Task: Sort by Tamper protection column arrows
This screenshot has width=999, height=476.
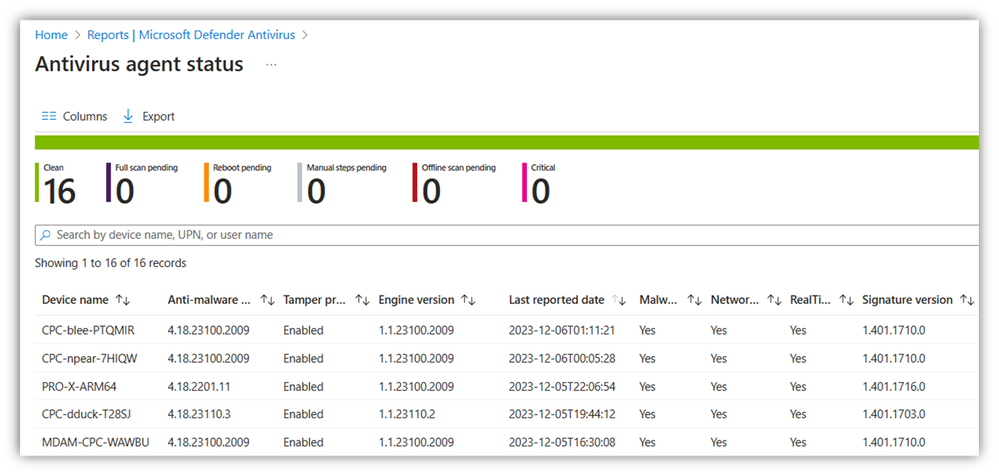Action: coord(362,300)
